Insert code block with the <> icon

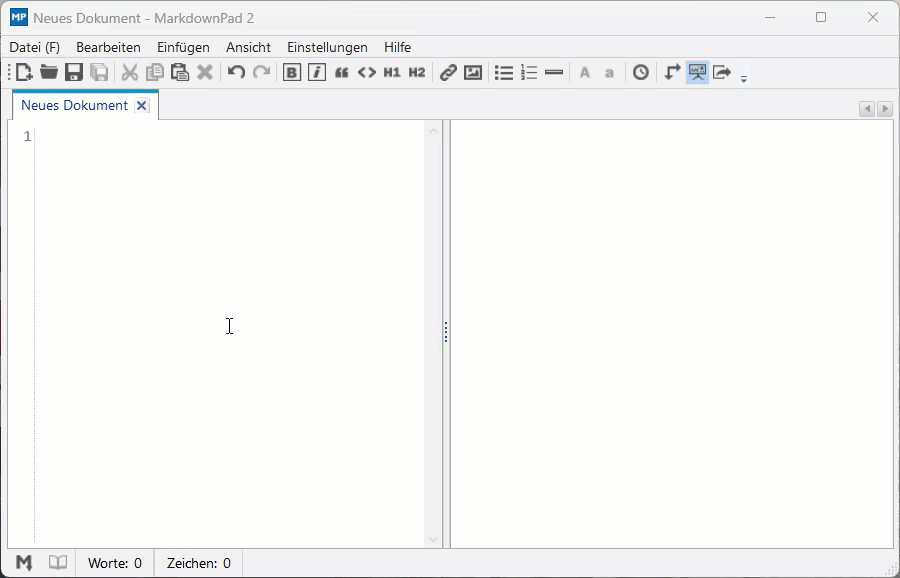(366, 72)
